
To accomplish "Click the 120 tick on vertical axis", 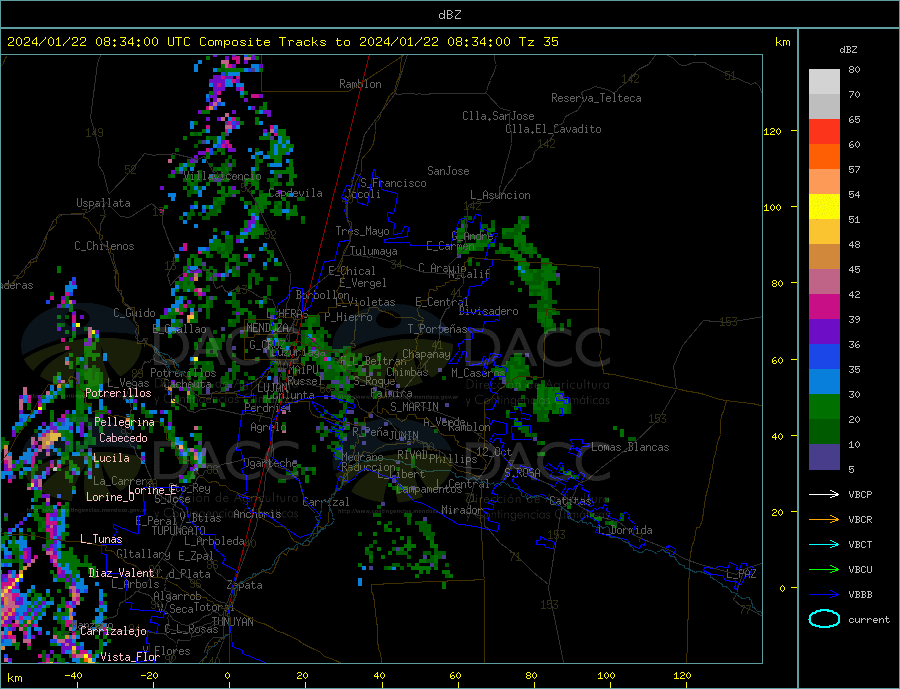I will (x=772, y=131).
